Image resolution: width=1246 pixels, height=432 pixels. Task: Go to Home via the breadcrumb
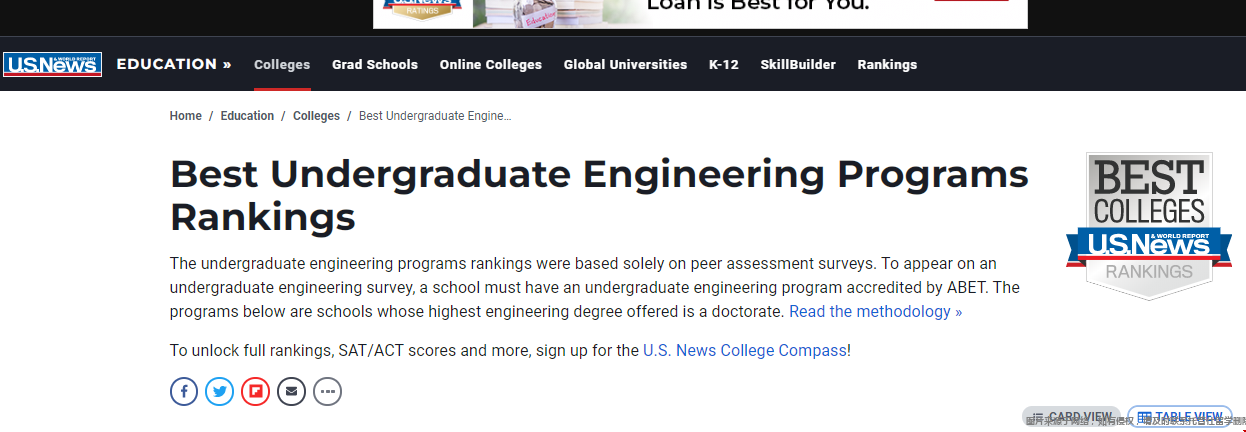tap(186, 116)
